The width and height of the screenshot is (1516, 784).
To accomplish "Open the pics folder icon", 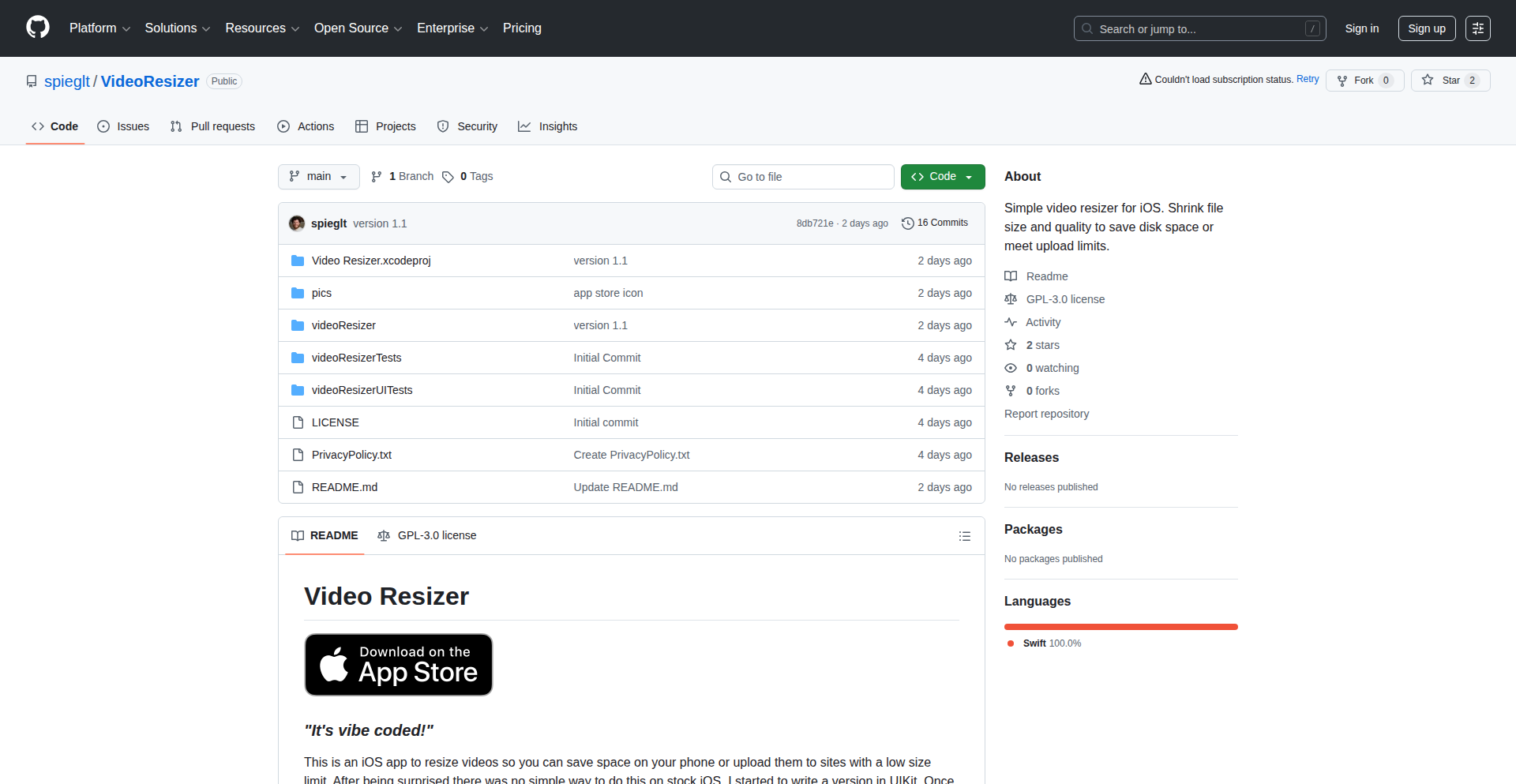I will [x=298, y=293].
